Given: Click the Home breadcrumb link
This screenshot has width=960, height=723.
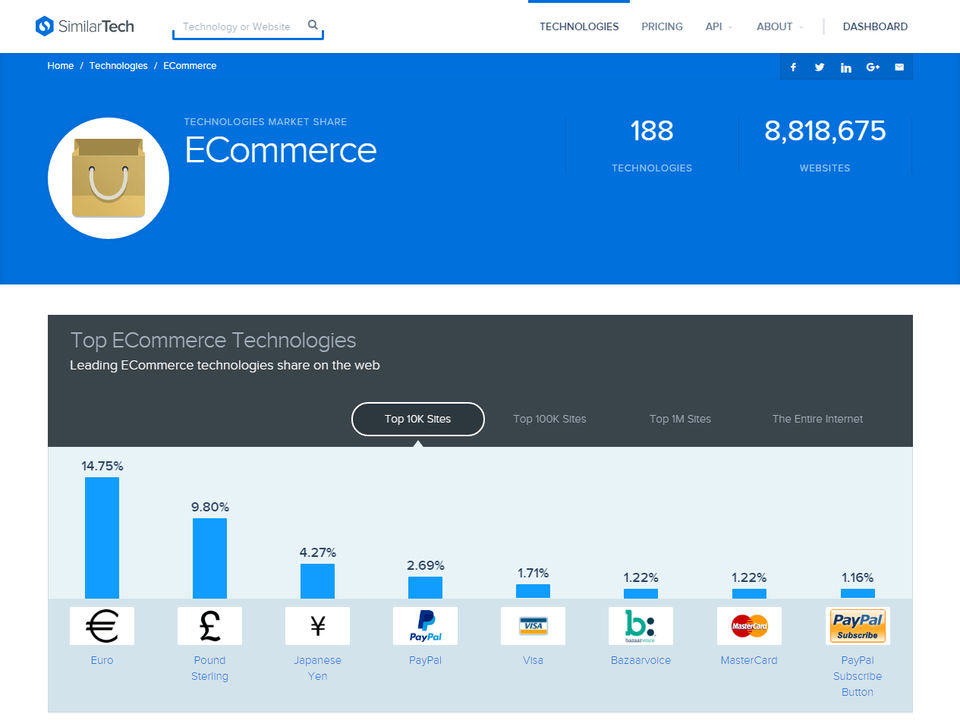Looking at the screenshot, I should click(61, 66).
